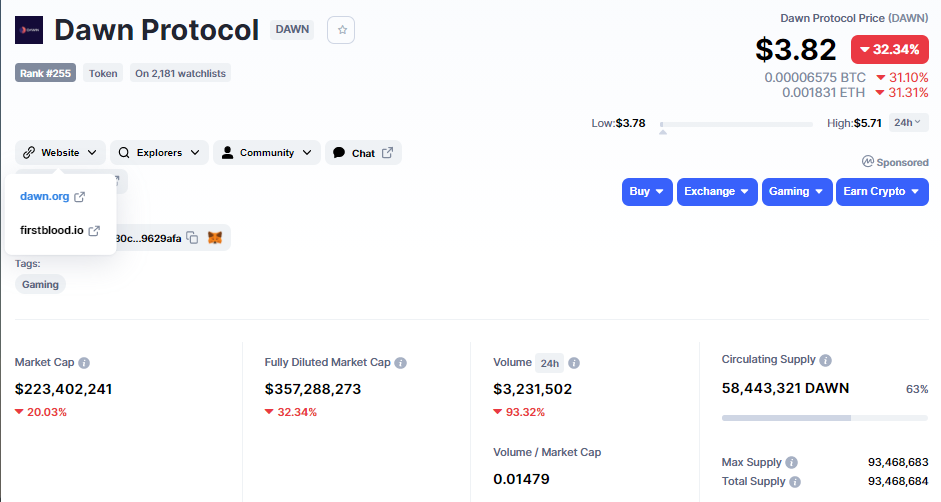Click the red 32.34% change badge
Screen dimensions: 941x502
click(890, 49)
